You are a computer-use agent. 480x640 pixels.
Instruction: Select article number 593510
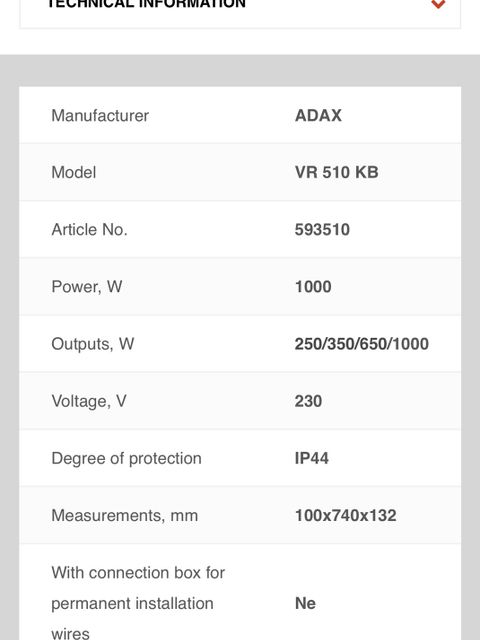[322, 229]
